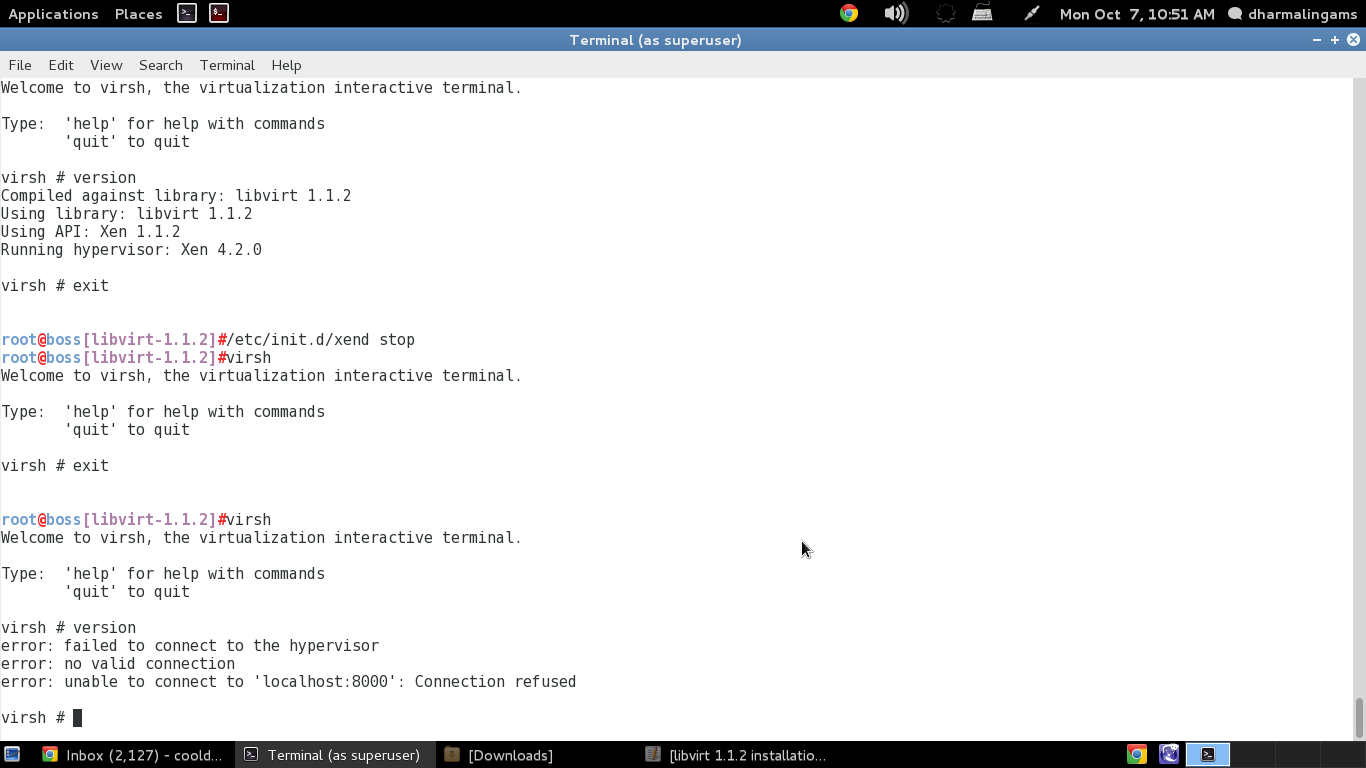Click the Chrome icon in top panel
1366x768 pixels.
click(849, 13)
